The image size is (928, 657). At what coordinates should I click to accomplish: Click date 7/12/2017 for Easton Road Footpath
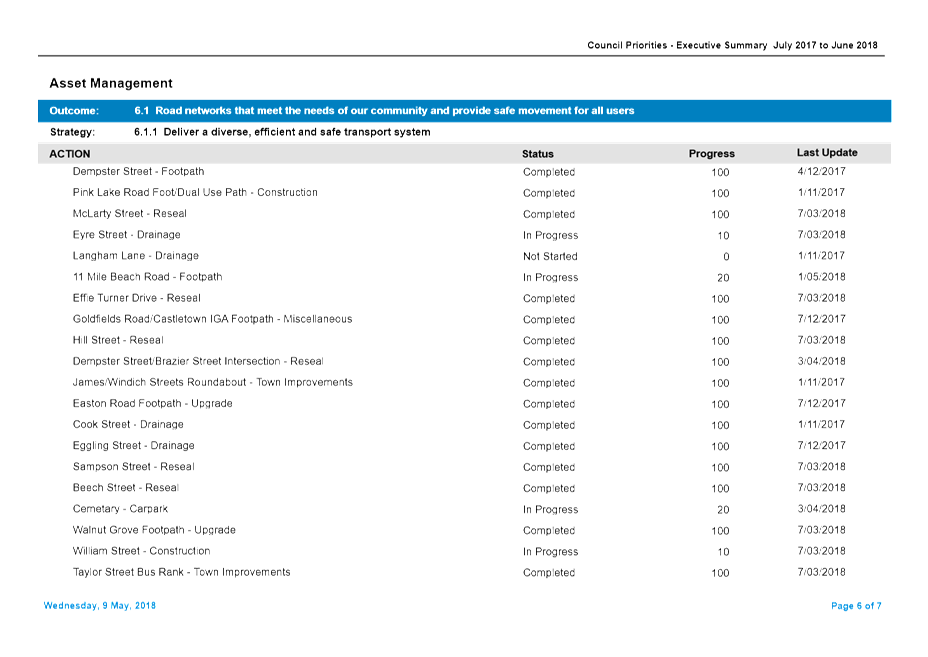(821, 404)
